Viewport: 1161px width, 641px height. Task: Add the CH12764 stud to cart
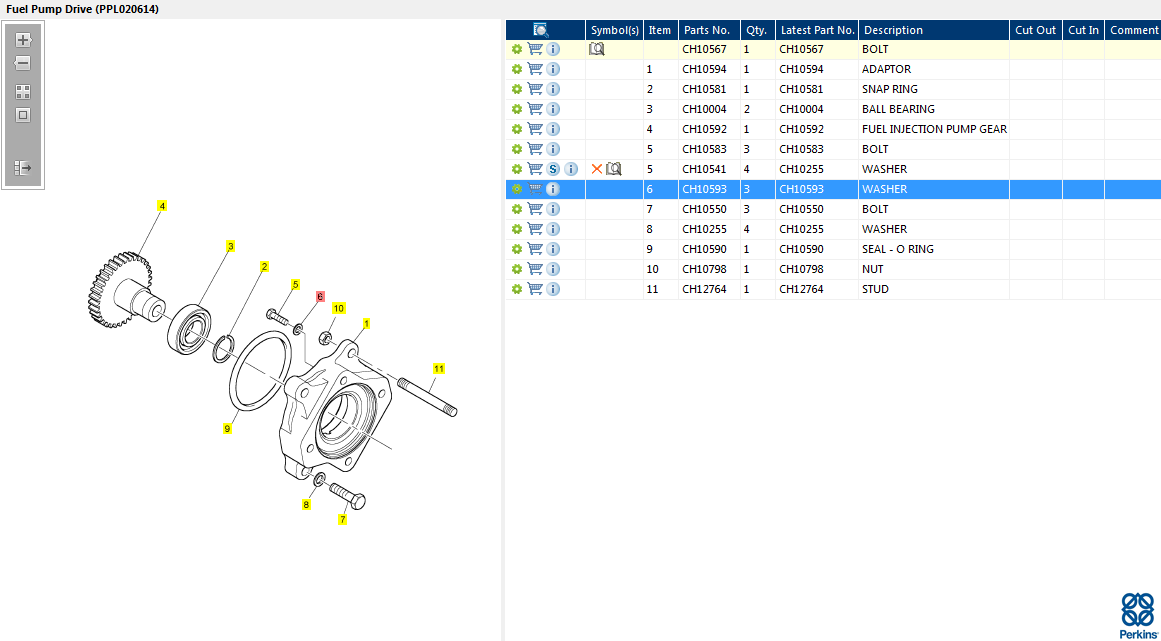pos(535,289)
